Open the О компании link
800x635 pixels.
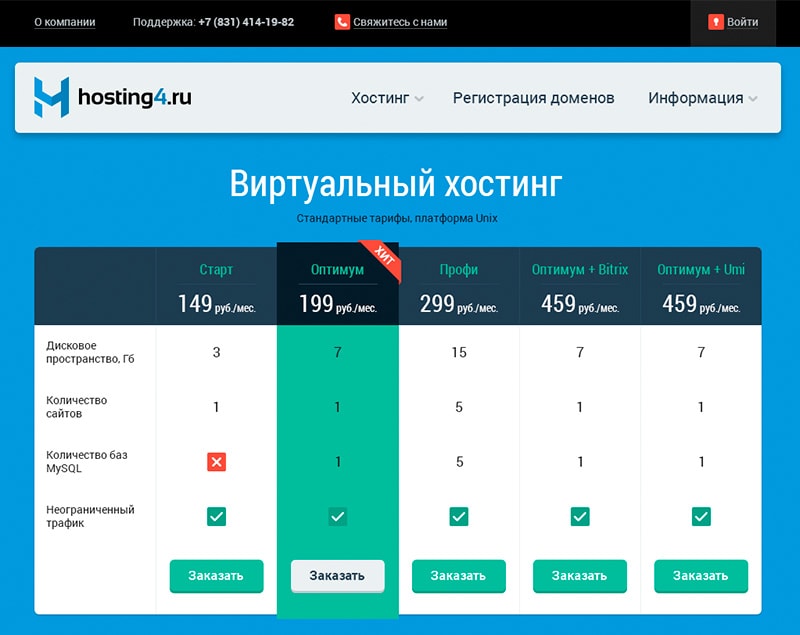[64, 22]
